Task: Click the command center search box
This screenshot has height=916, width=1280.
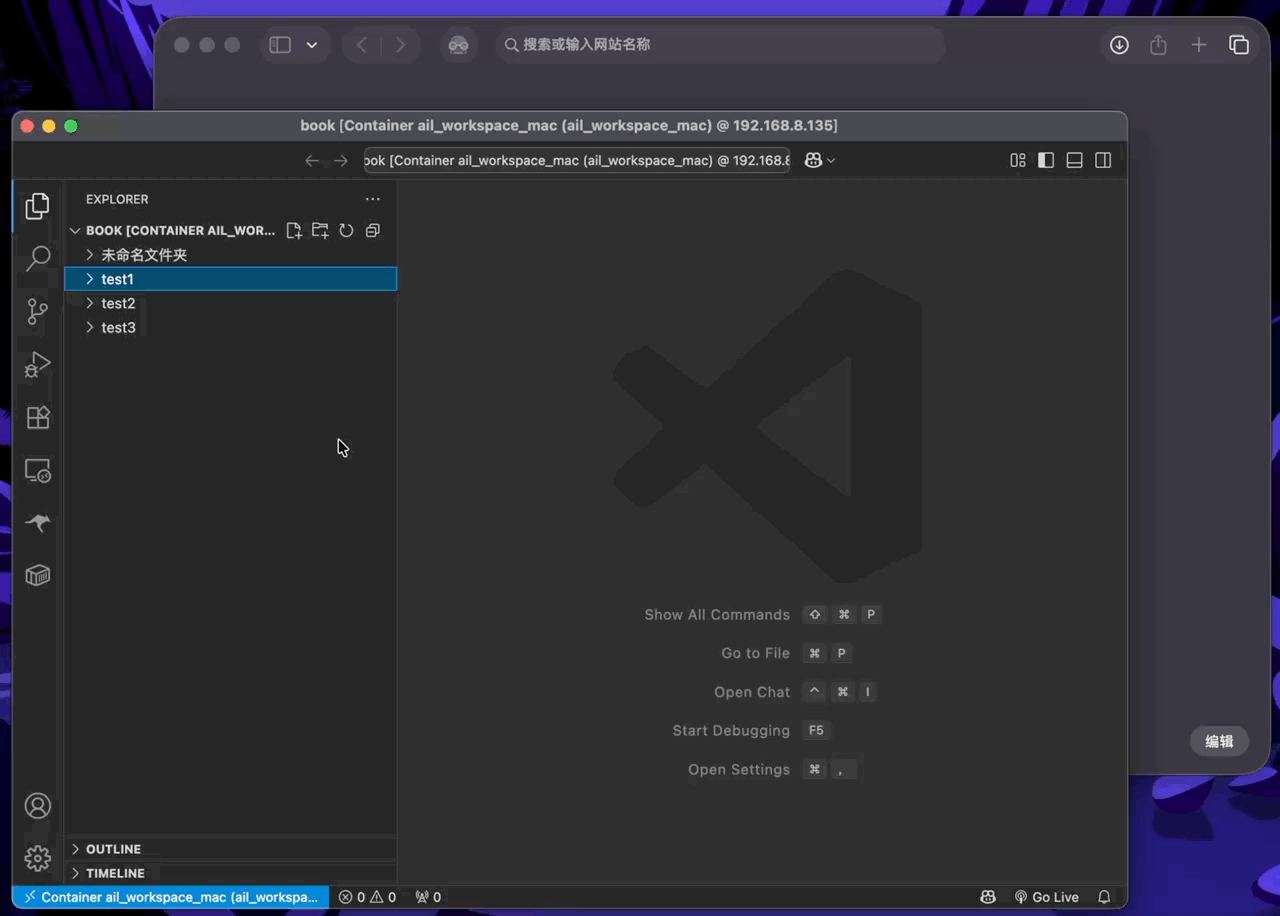Action: 577,160
